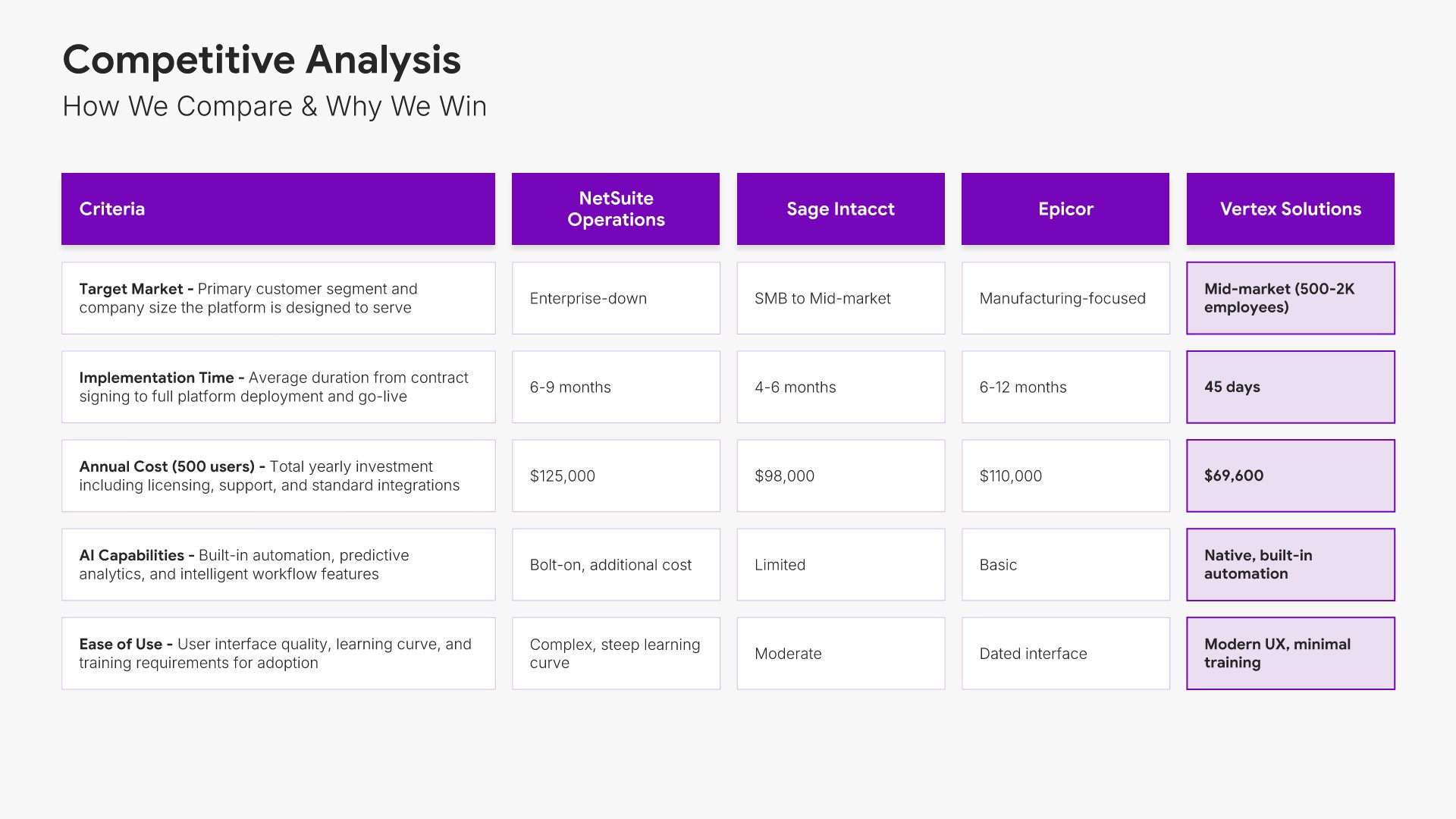Click the Modern UX, minimal training cell
Screen dimensions: 1456x819
click(x=1290, y=653)
